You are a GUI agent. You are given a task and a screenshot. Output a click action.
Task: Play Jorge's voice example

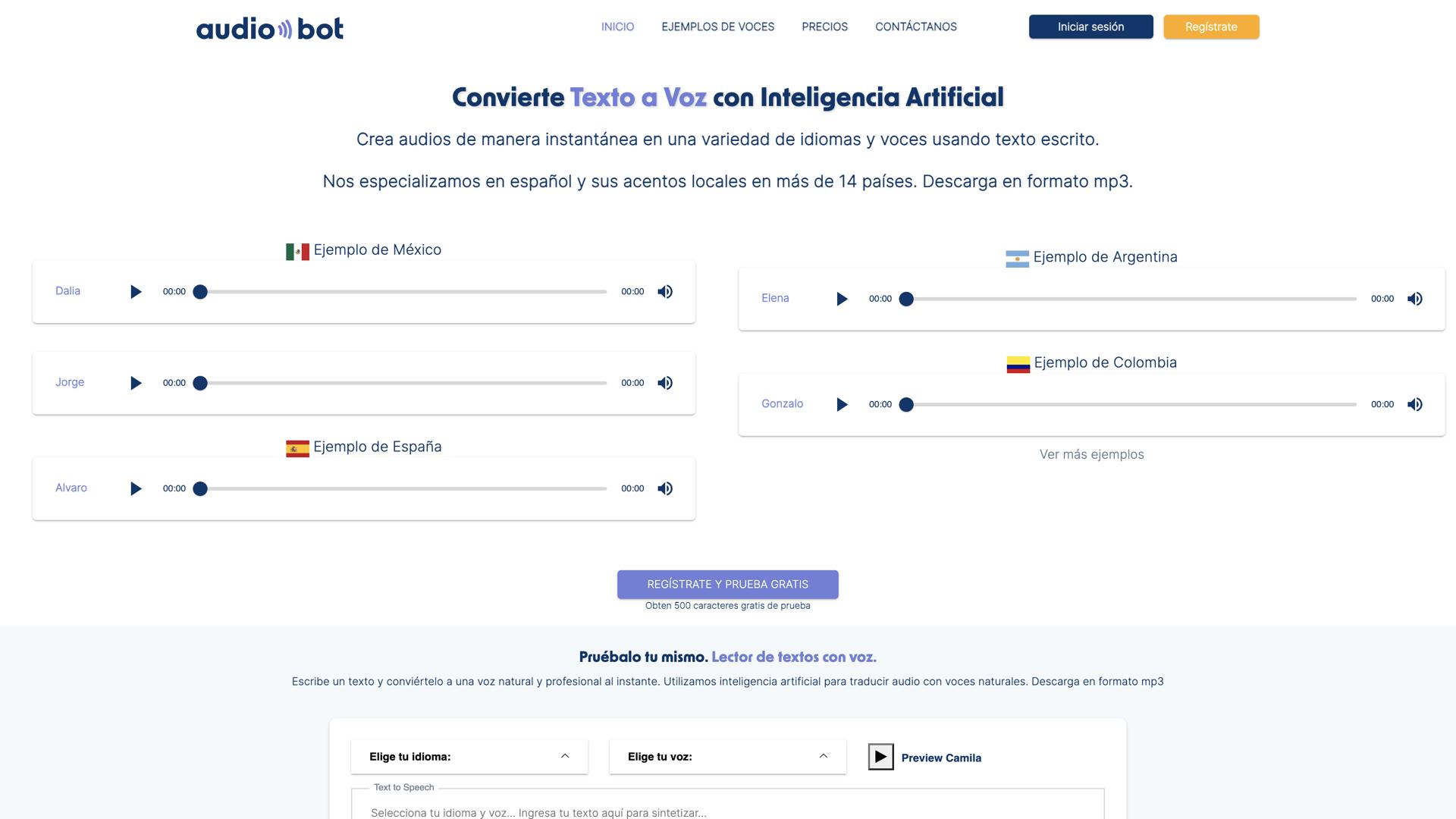point(136,383)
